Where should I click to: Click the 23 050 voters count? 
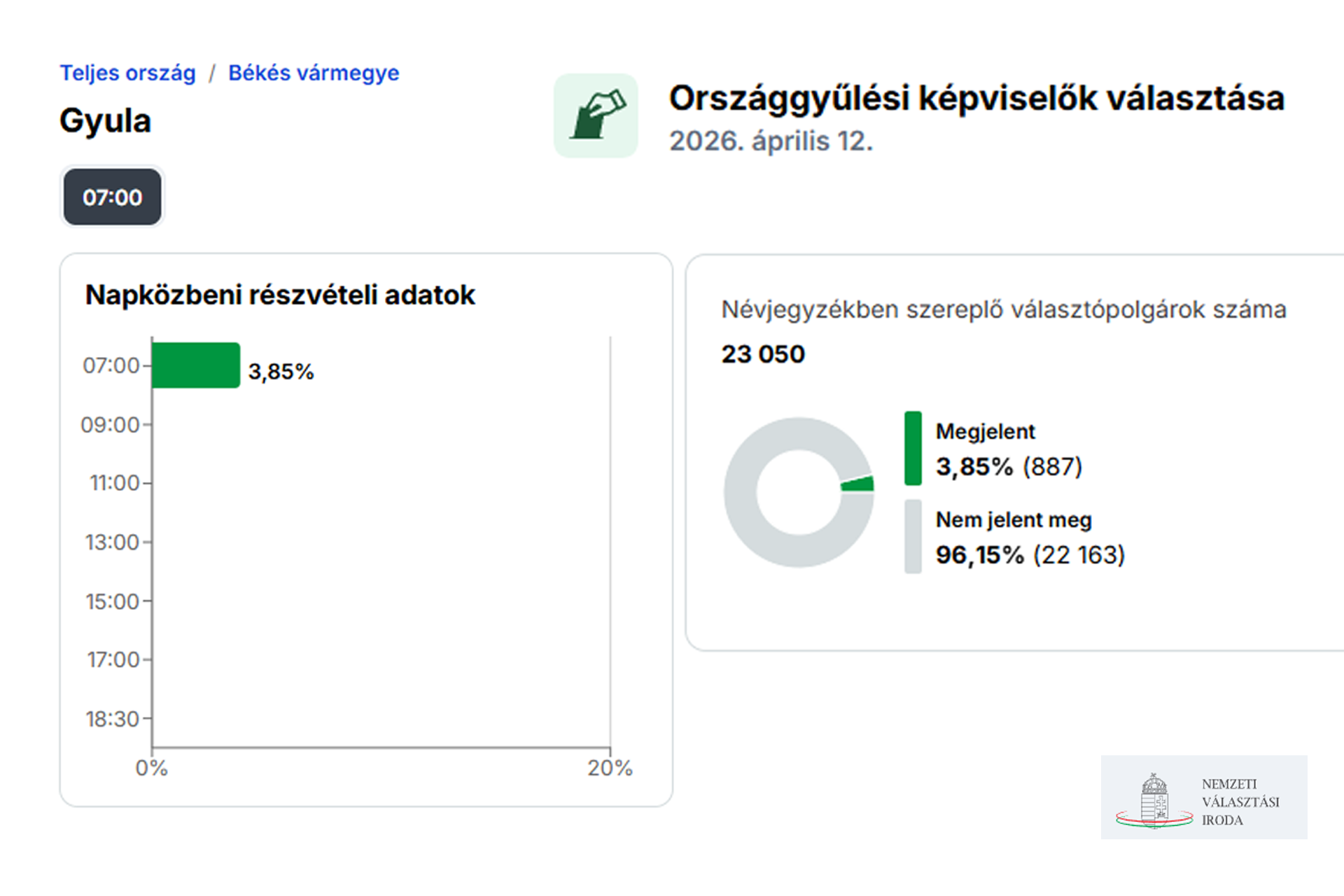(x=763, y=354)
